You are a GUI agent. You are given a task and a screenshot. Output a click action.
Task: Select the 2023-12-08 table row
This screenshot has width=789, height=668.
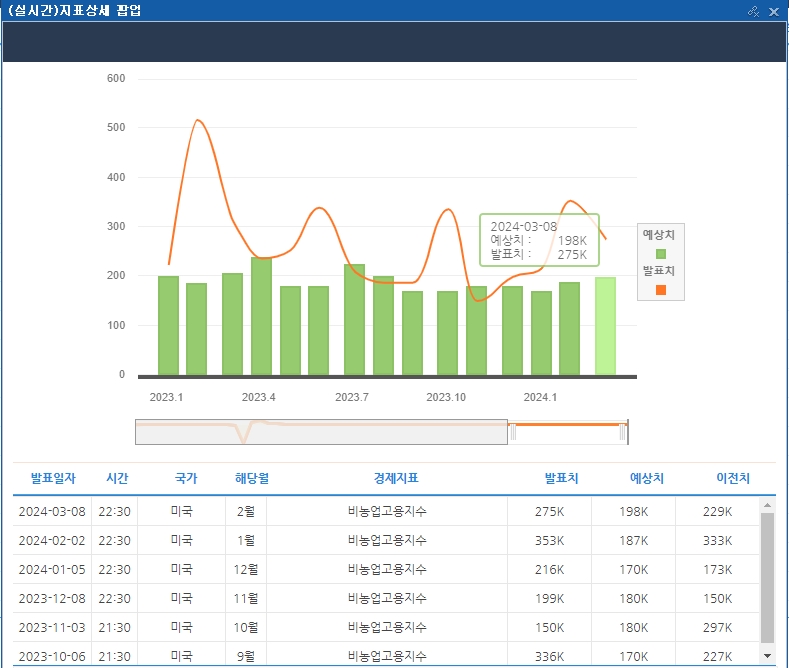click(386, 599)
